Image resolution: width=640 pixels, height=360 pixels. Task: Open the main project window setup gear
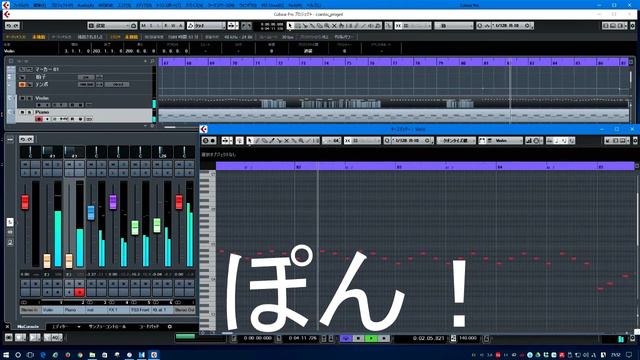tap(632, 26)
